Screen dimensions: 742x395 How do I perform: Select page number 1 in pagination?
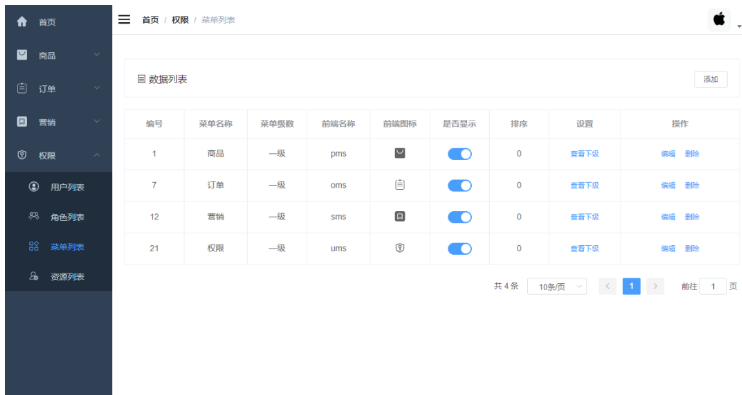point(631,286)
